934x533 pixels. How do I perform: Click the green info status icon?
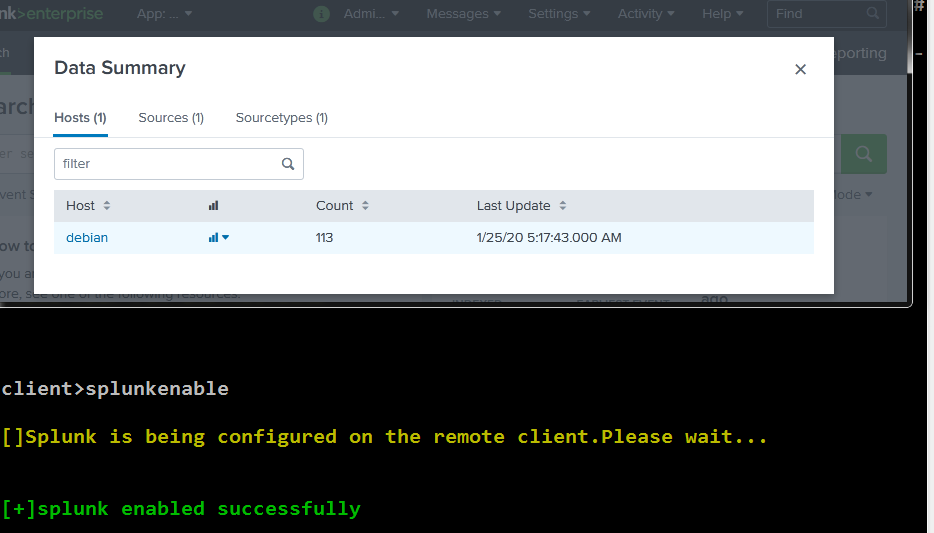coord(322,14)
